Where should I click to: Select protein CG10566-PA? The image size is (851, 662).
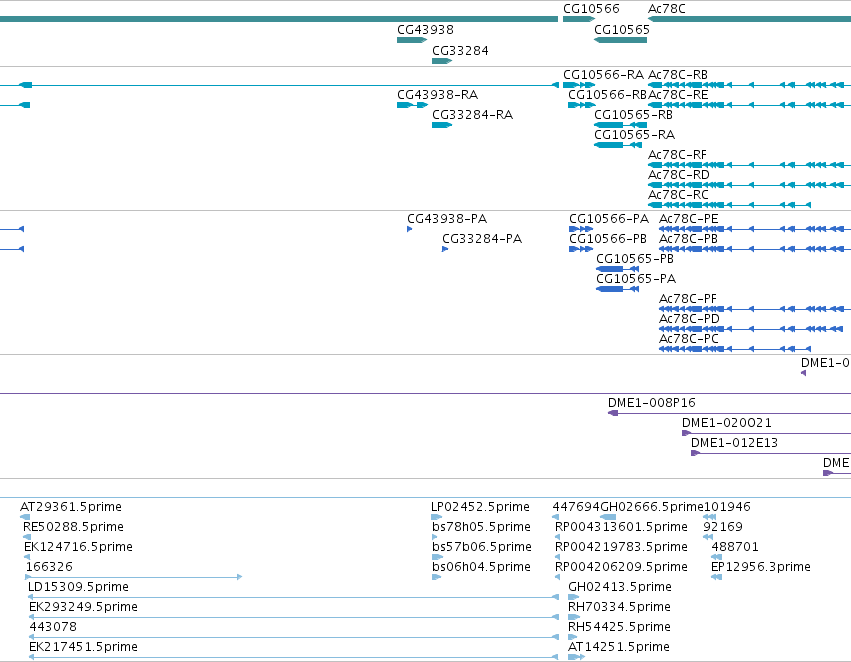[609, 219]
